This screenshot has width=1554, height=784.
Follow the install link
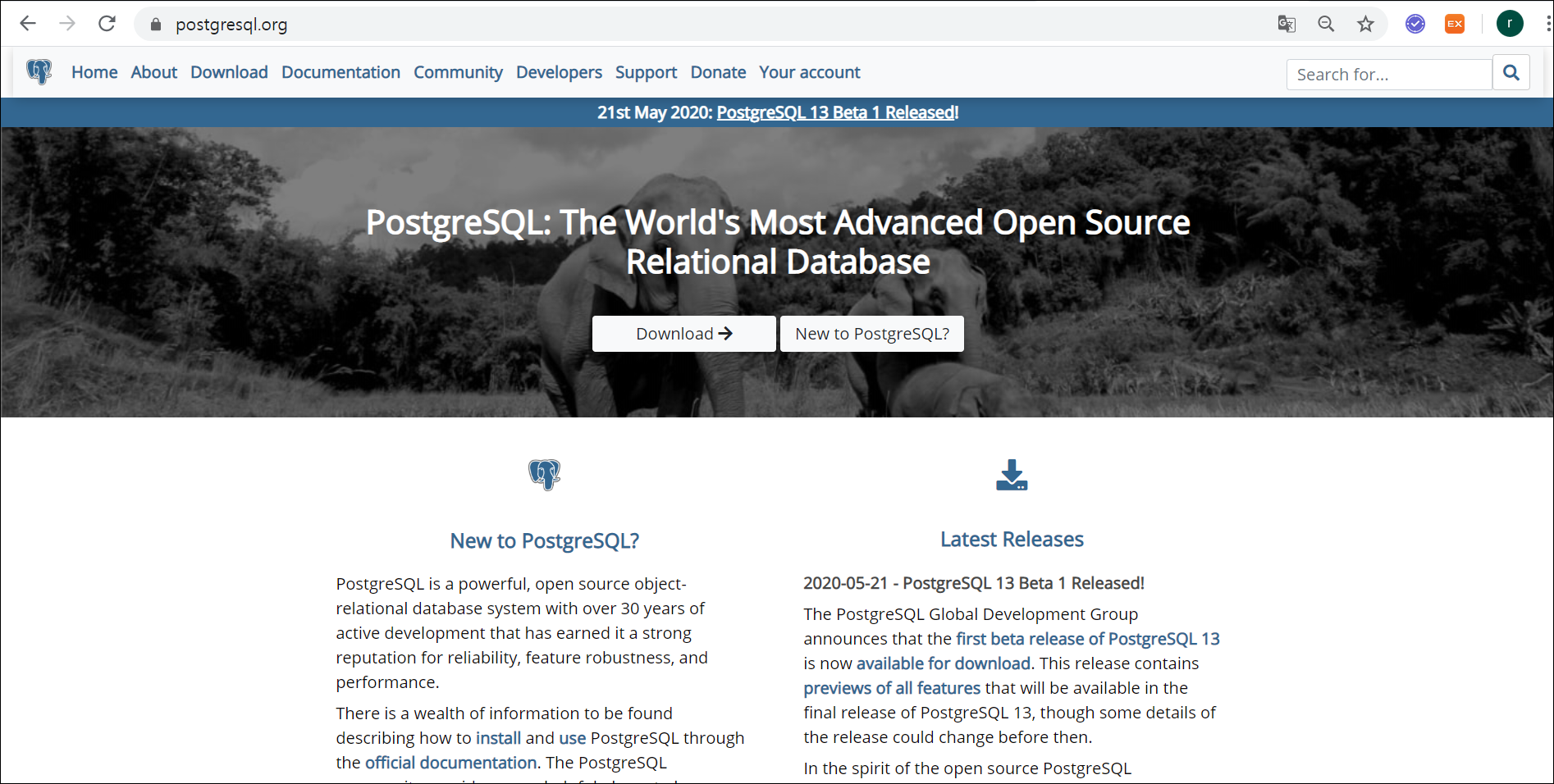click(x=498, y=738)
